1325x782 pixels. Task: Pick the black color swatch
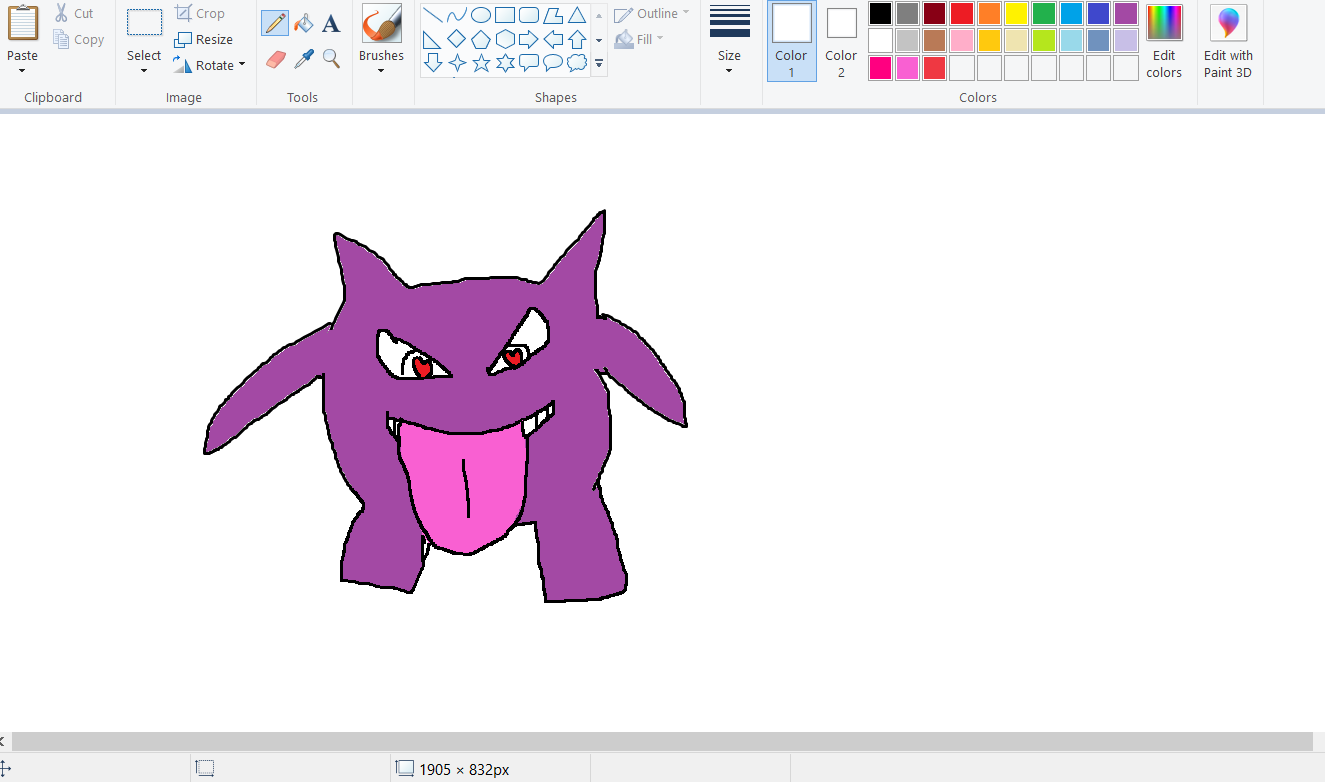point(880,13)
